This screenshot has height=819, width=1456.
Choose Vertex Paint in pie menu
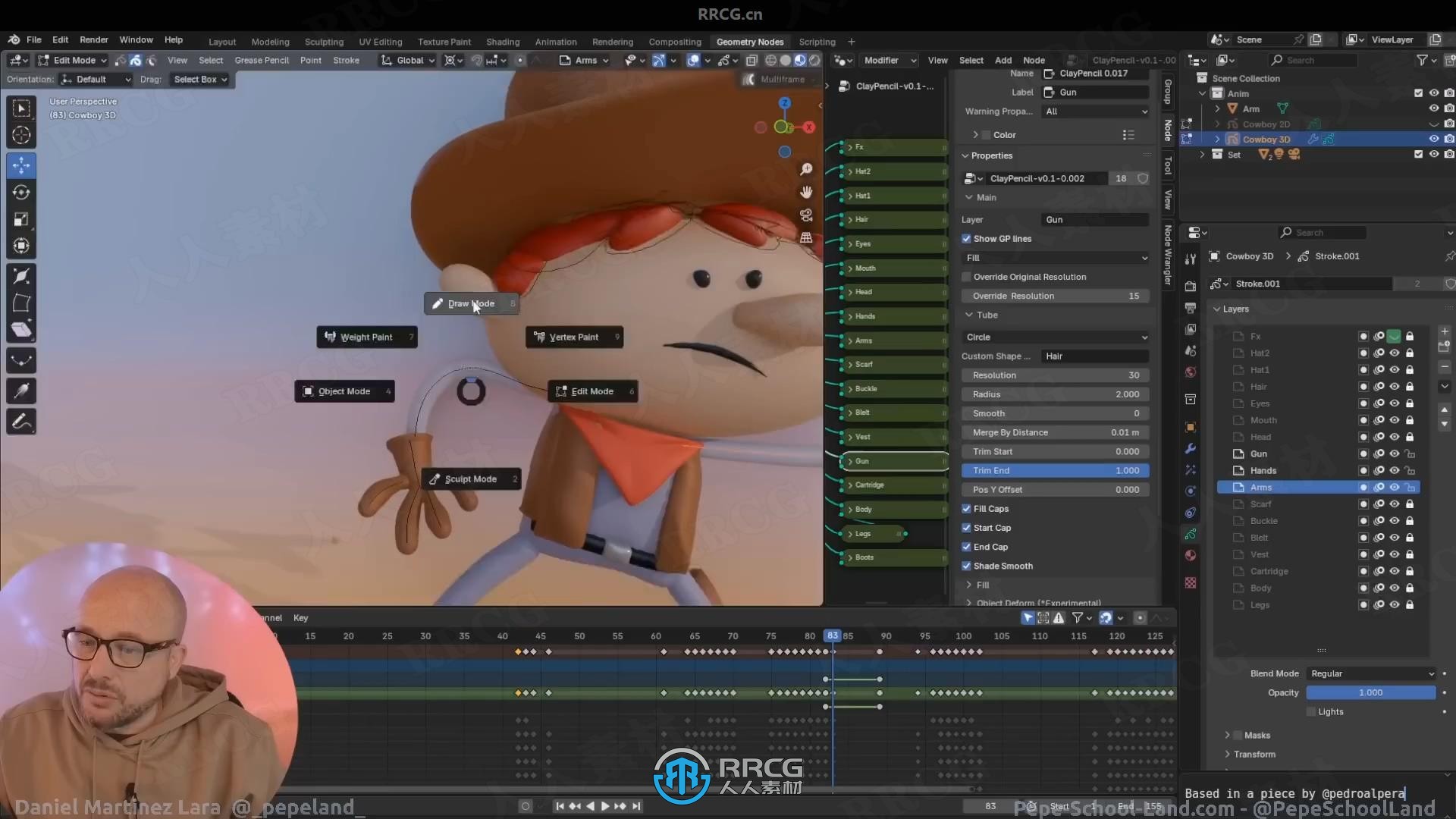point(574,337)
